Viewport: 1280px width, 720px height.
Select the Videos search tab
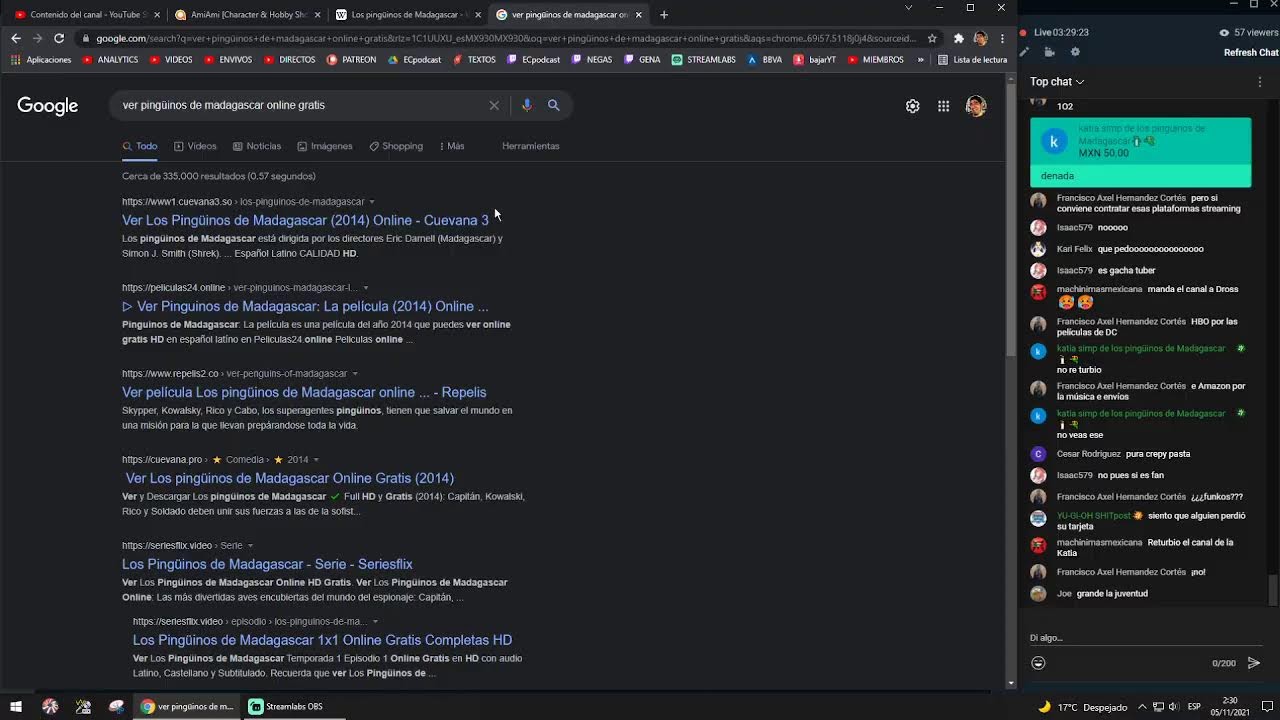click(x=195, y=146)
